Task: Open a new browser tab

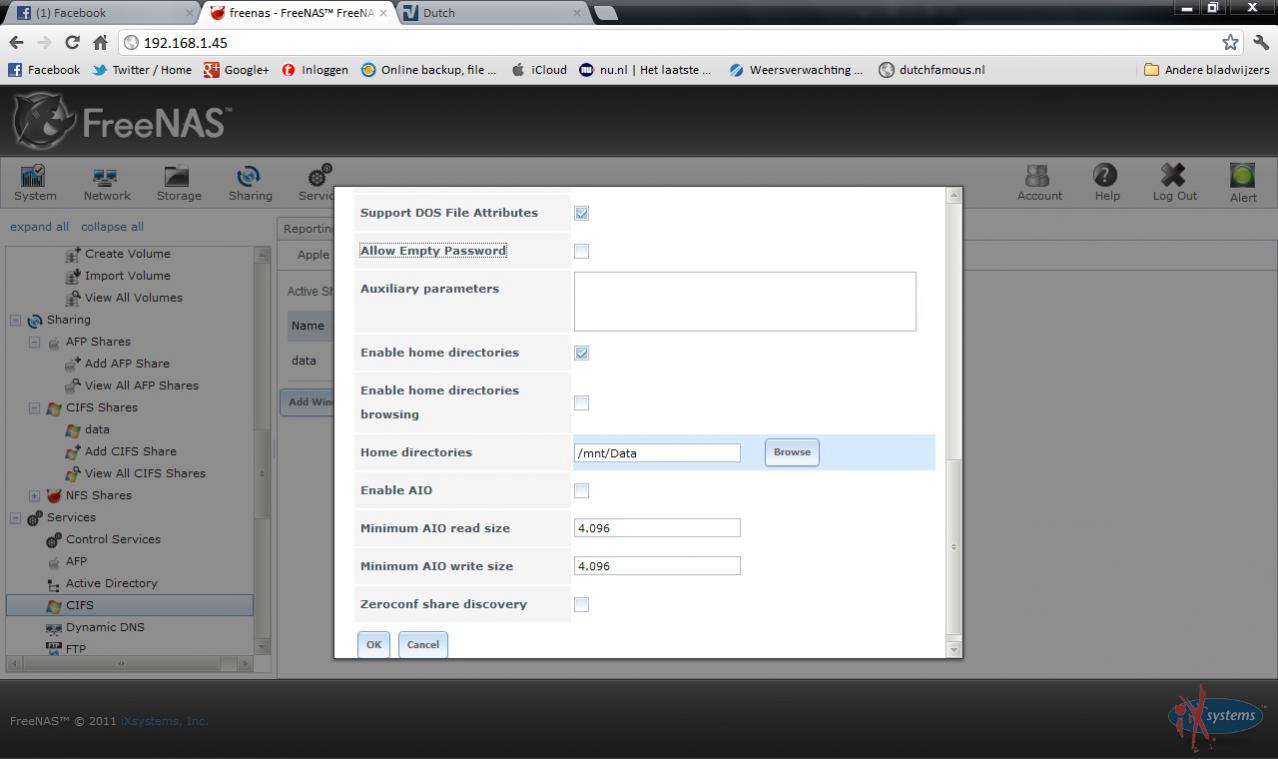Action: [606, 13]
